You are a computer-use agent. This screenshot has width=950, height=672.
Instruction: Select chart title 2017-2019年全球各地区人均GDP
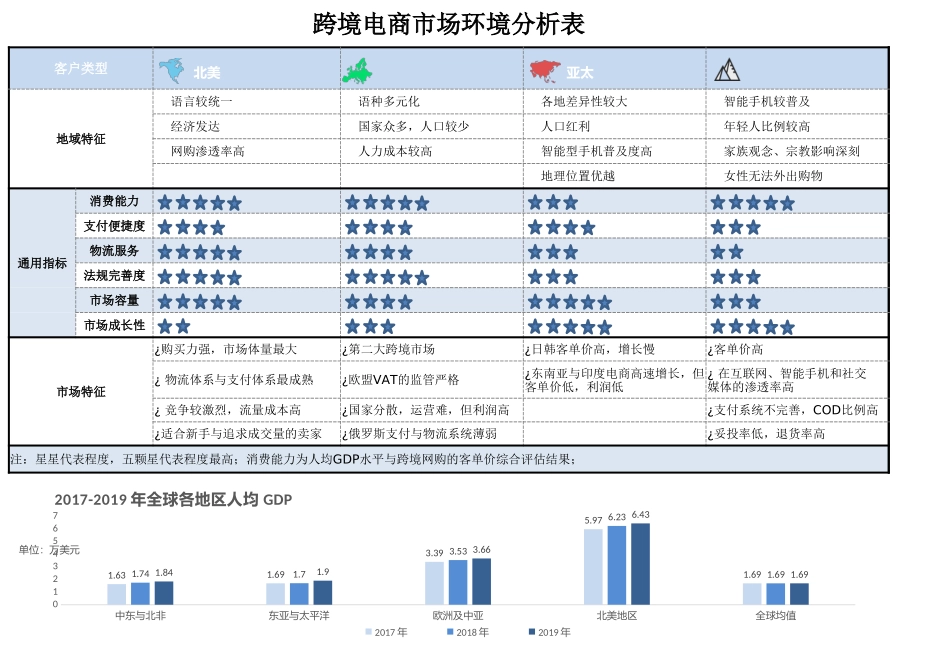click(173, 500)
